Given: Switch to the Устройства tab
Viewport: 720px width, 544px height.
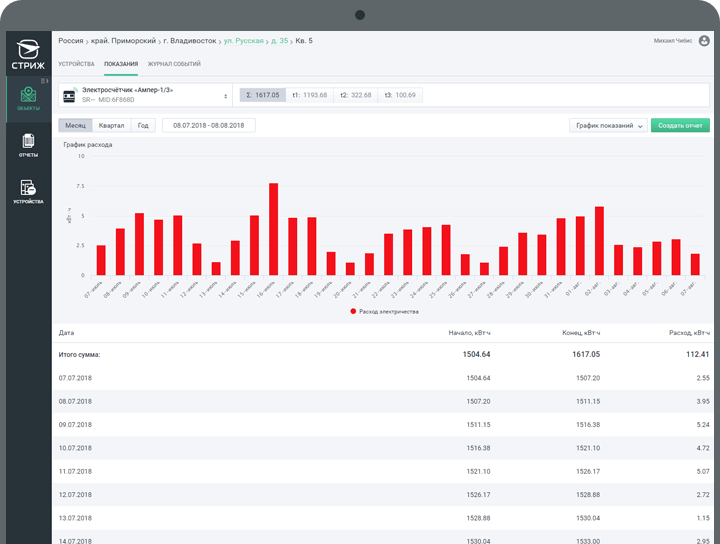Looking at the screenshot, I should click(x=77, y=64).
